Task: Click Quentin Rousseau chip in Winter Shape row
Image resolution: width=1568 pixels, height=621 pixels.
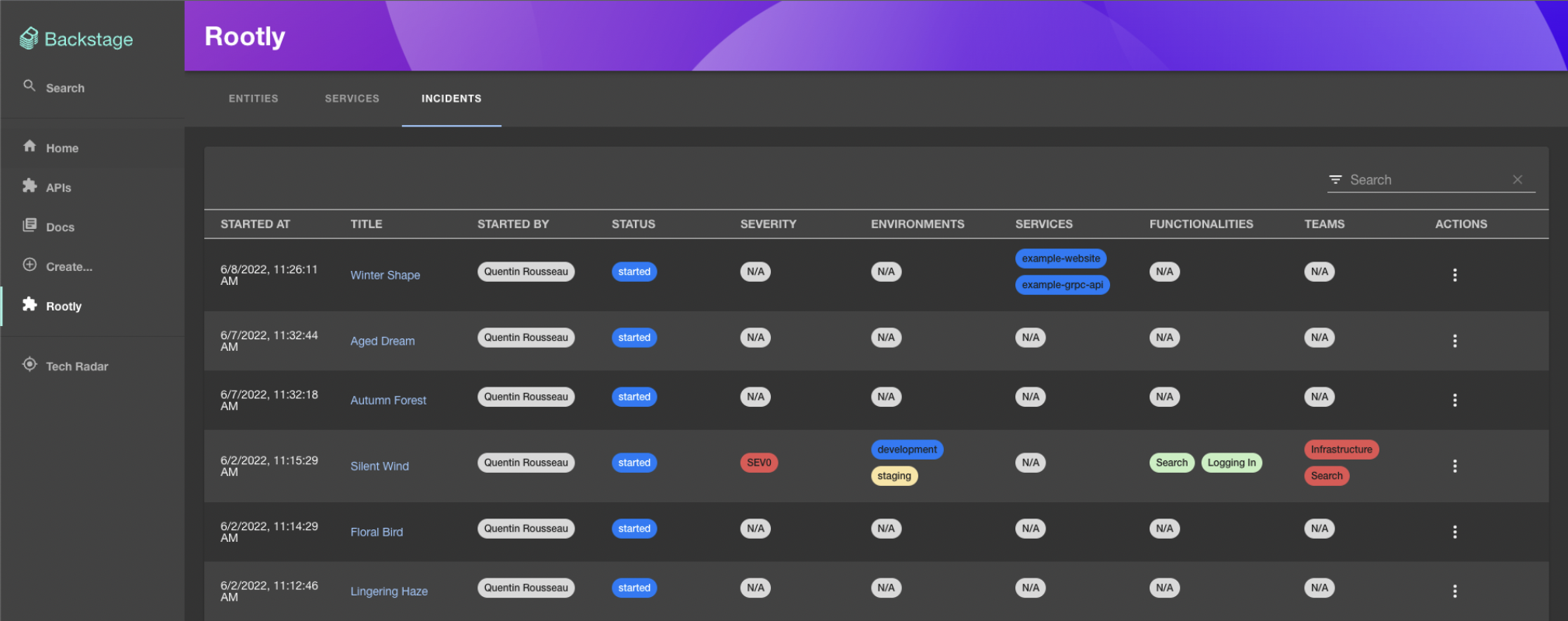Action: pyautogui.click(x=526, y=272)
